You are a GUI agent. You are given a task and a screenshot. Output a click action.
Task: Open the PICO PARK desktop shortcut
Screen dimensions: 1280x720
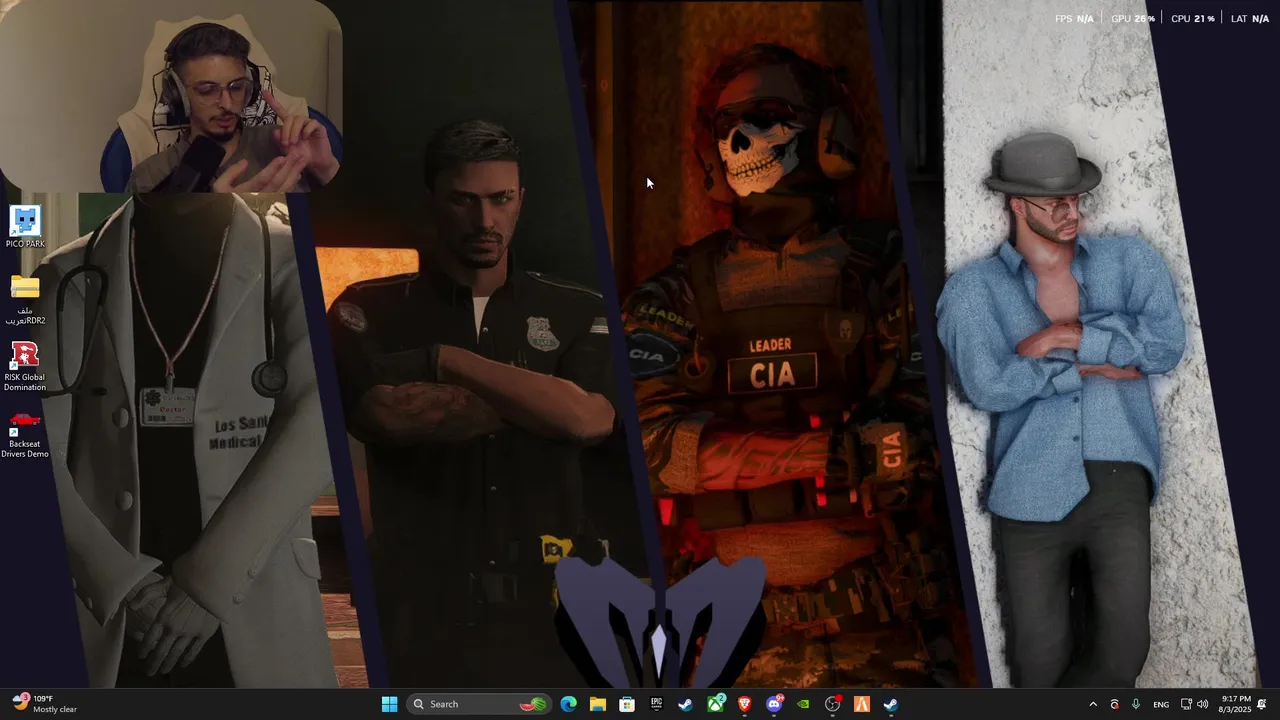point(25,227)
